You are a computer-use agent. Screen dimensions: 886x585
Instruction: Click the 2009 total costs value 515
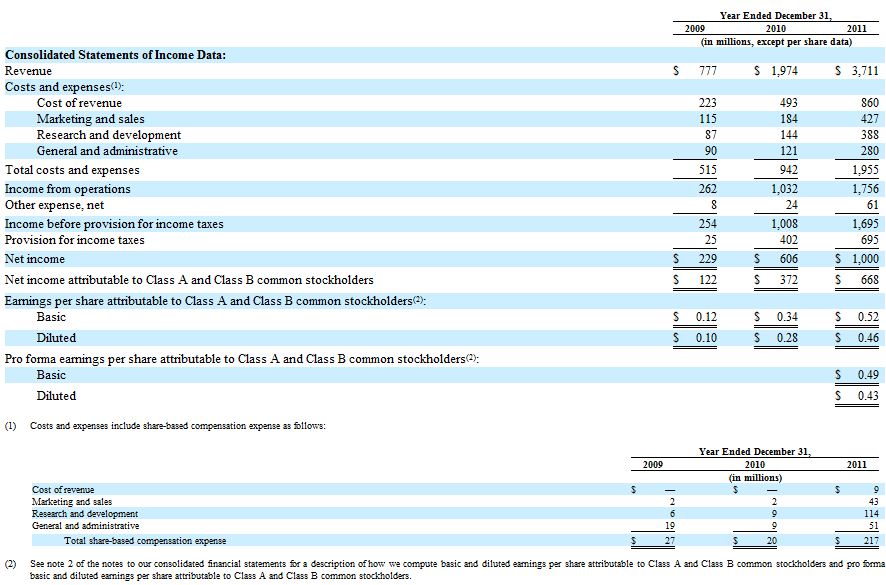(x=707, y=170)
